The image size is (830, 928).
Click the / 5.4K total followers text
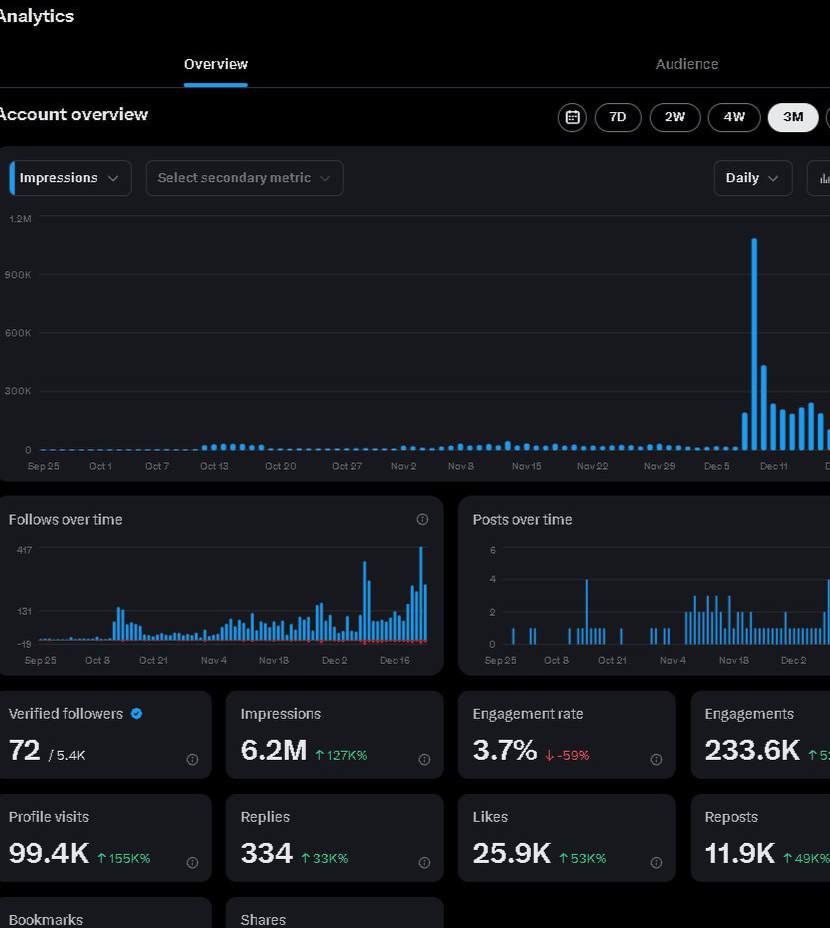coord(67,755)
